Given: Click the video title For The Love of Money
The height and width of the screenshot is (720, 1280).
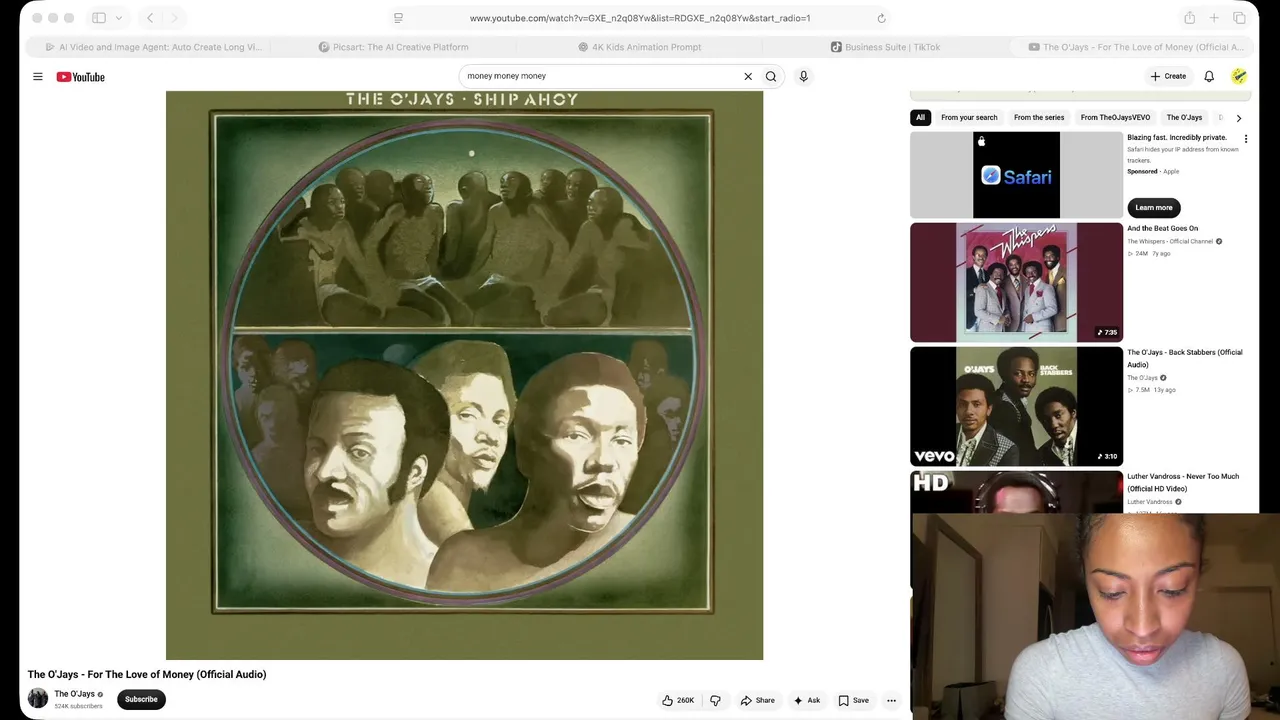Looking at the screenshot, I should 147,674.
